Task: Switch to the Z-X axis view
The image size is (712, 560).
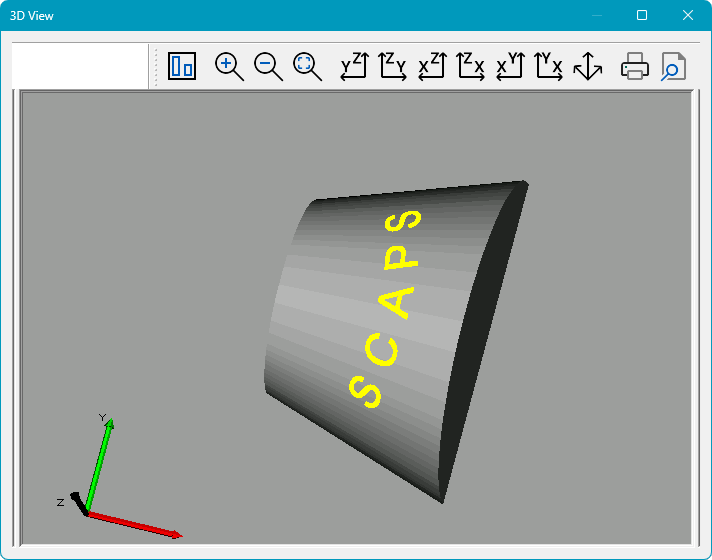Action: (471, 66)
